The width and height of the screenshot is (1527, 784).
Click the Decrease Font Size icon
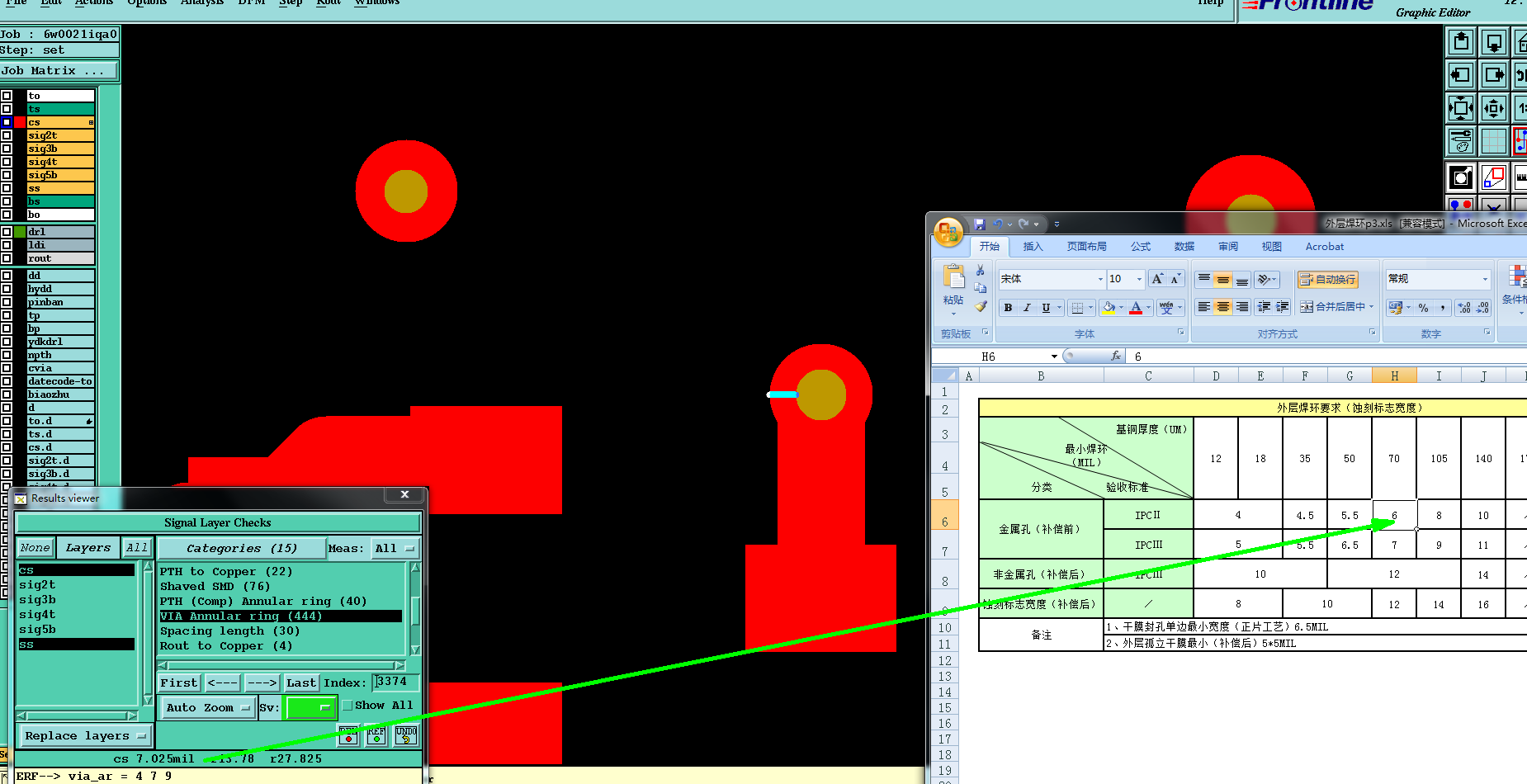[x=1175, y=279]
